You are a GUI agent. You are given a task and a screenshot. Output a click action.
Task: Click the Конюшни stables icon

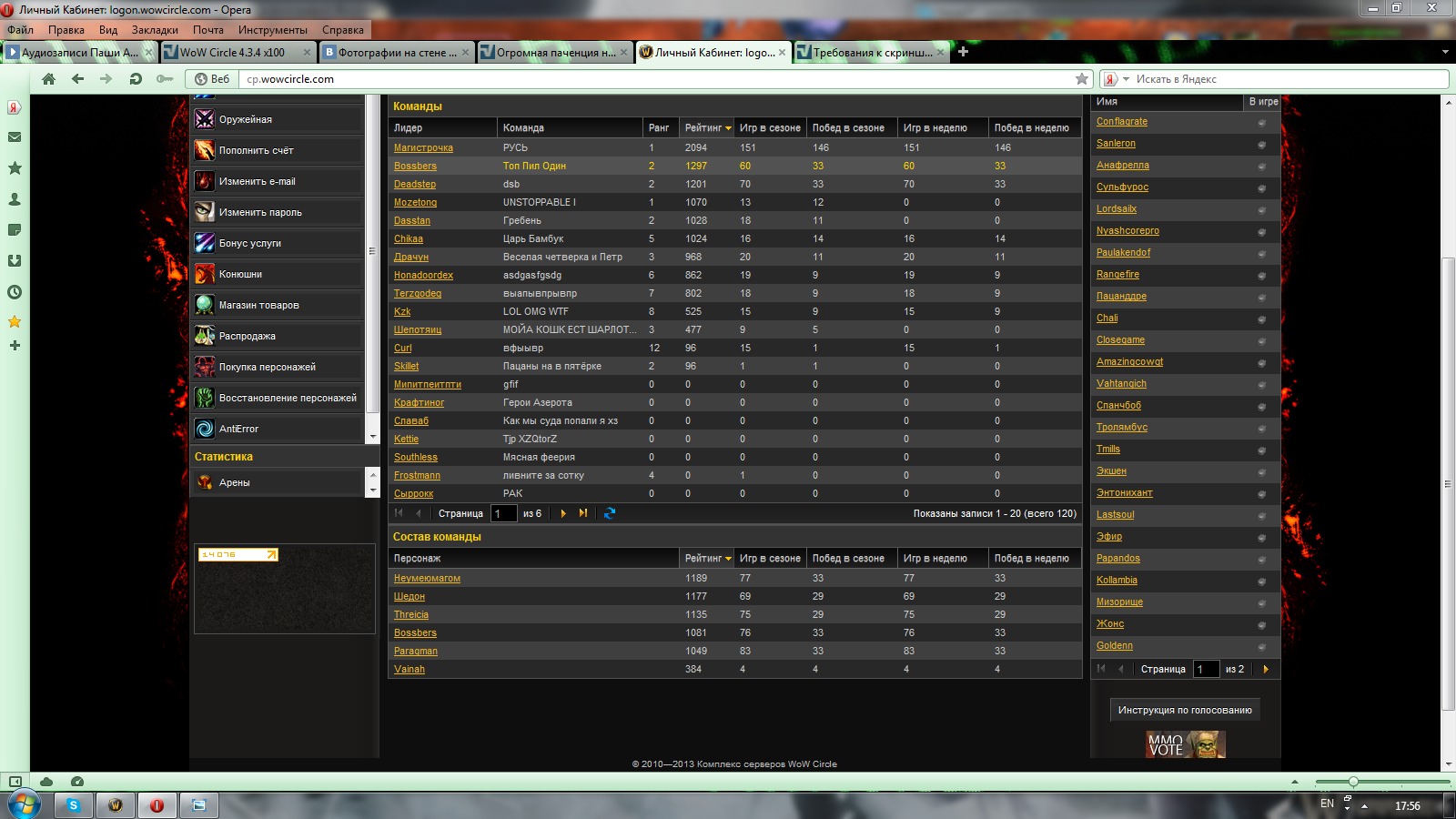tap(205, 274)
